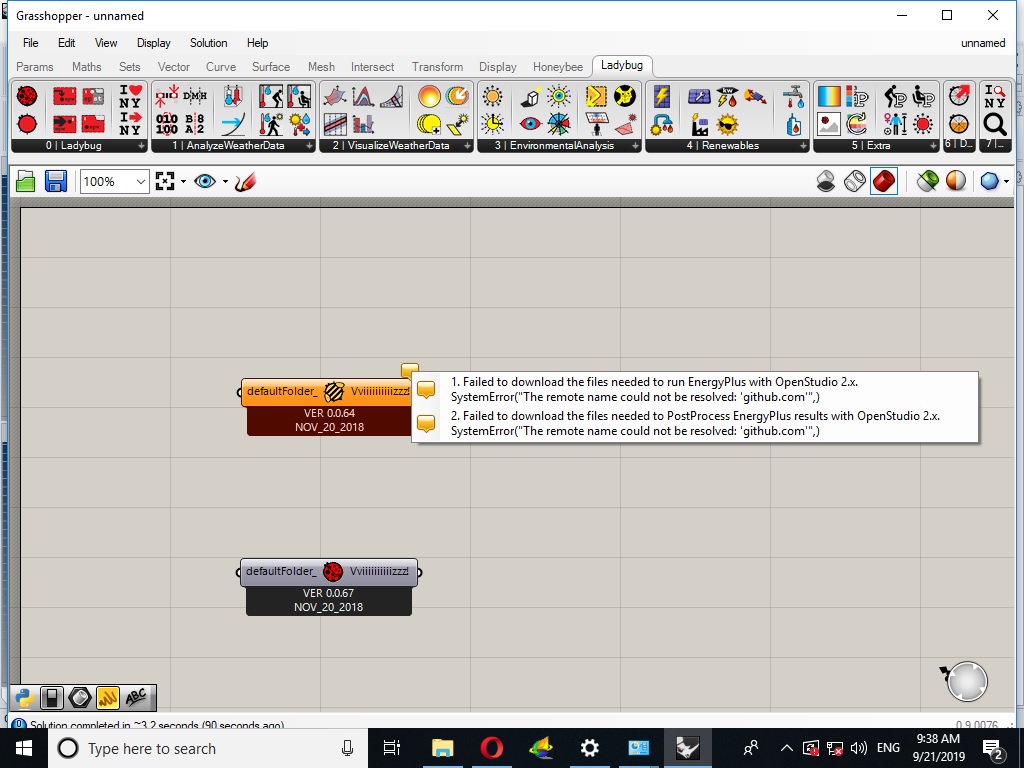Click the red eye icon in EnvironmentalAnalysis
This screenshot has height=768, width=1024.
[x=530, y=123]
